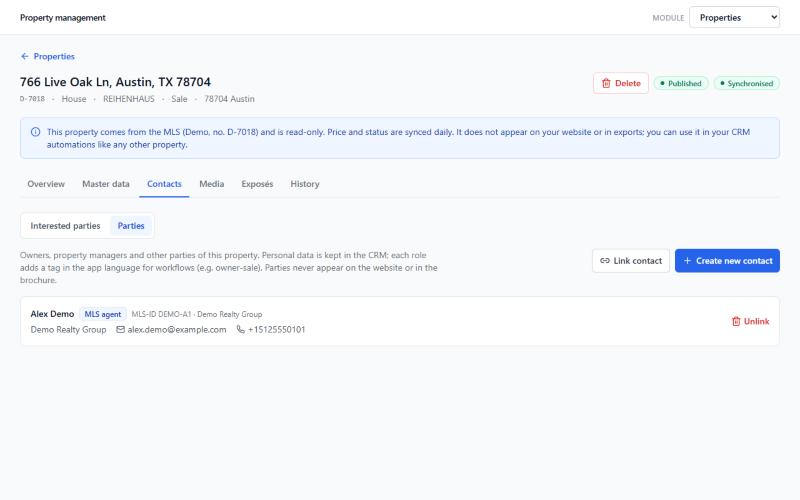The height and width of the screenshot is (500, 800).
Task: Click the Sale label in the subtitle
Action: click(179, 99)
